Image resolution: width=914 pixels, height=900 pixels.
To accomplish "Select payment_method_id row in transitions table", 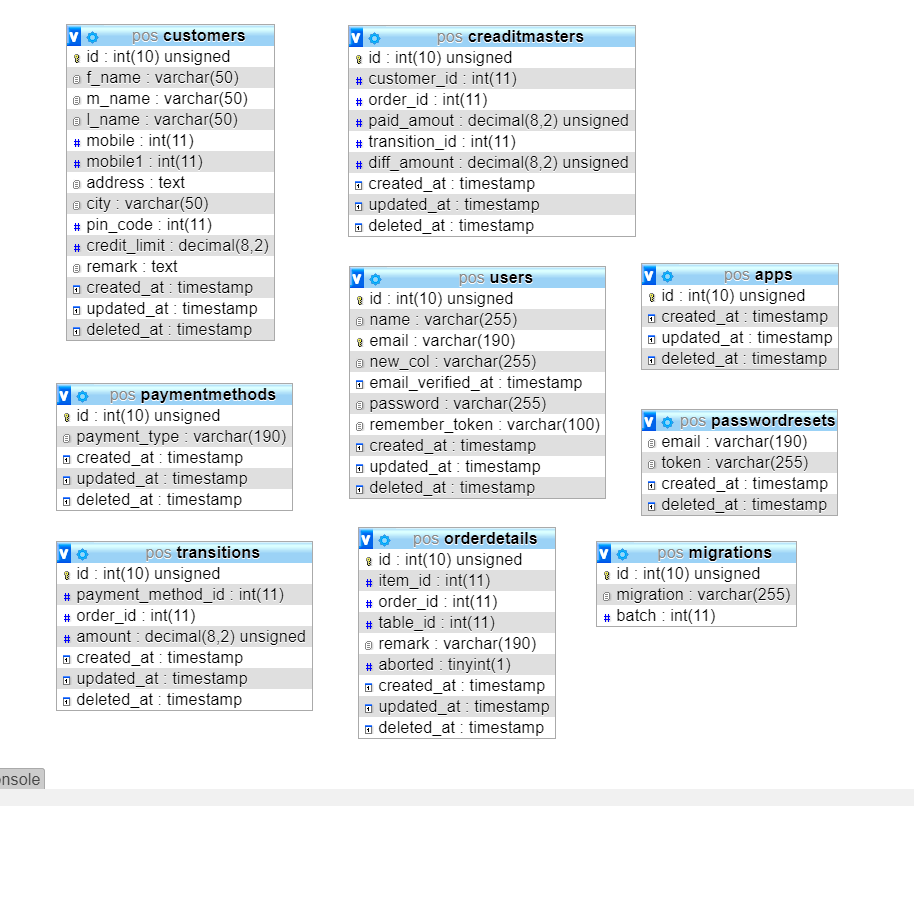I will tap(180, 595).
